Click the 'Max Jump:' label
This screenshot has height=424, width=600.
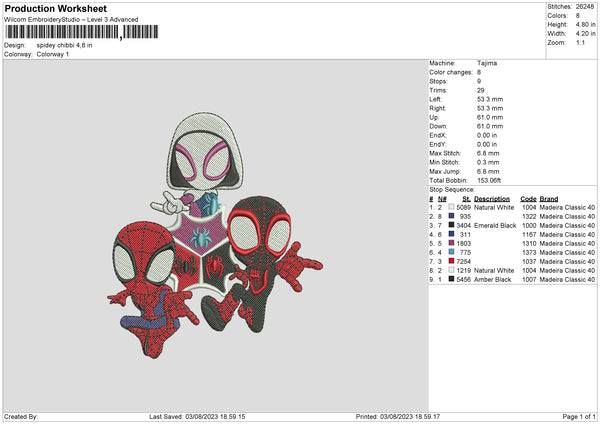445,171
